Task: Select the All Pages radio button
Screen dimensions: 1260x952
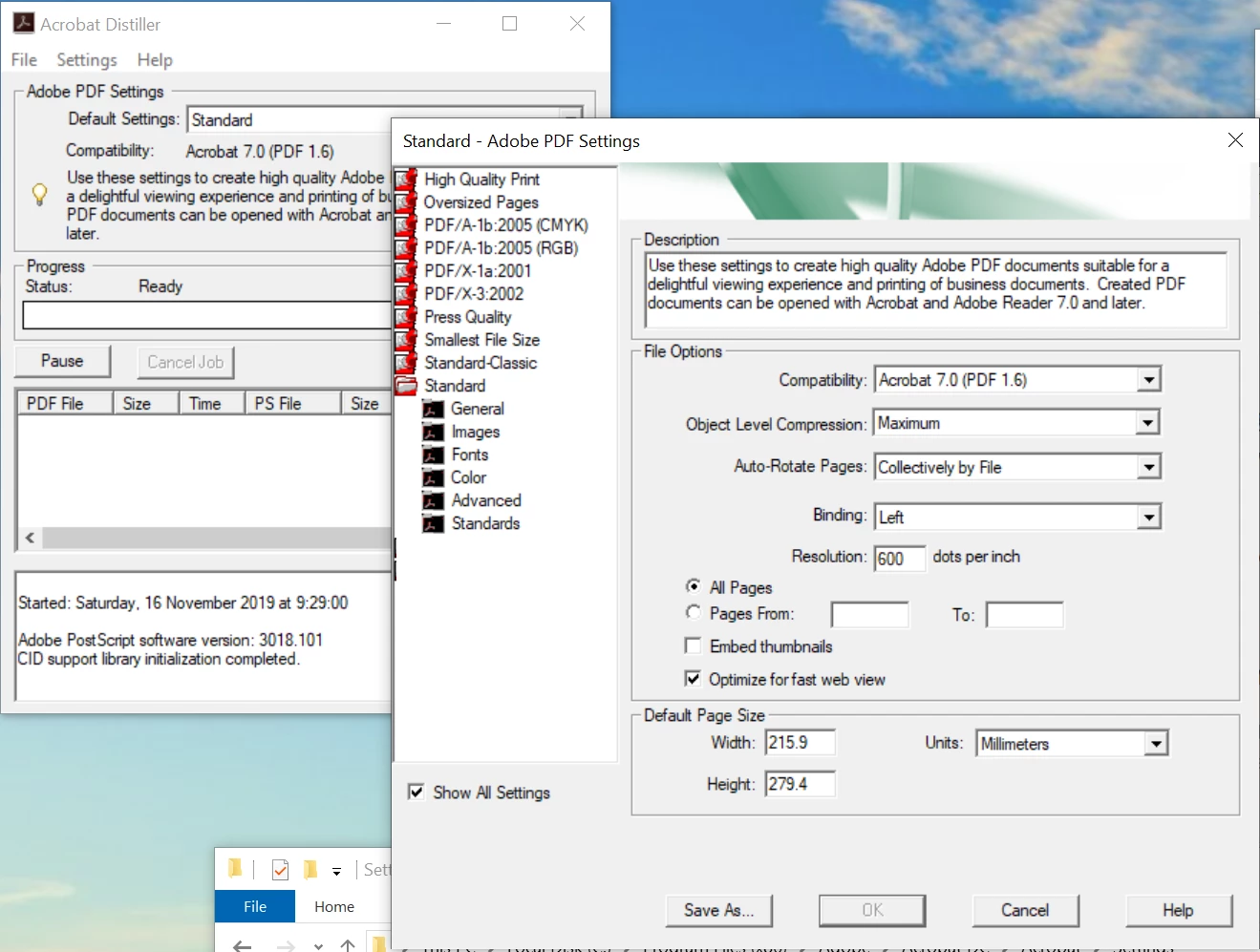Action: point(693,586)
